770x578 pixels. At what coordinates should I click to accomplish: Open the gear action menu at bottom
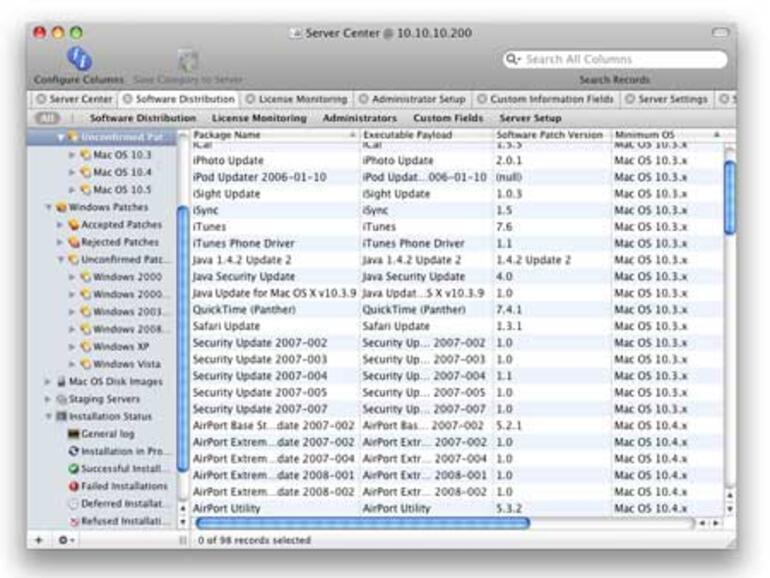[66, 540]
